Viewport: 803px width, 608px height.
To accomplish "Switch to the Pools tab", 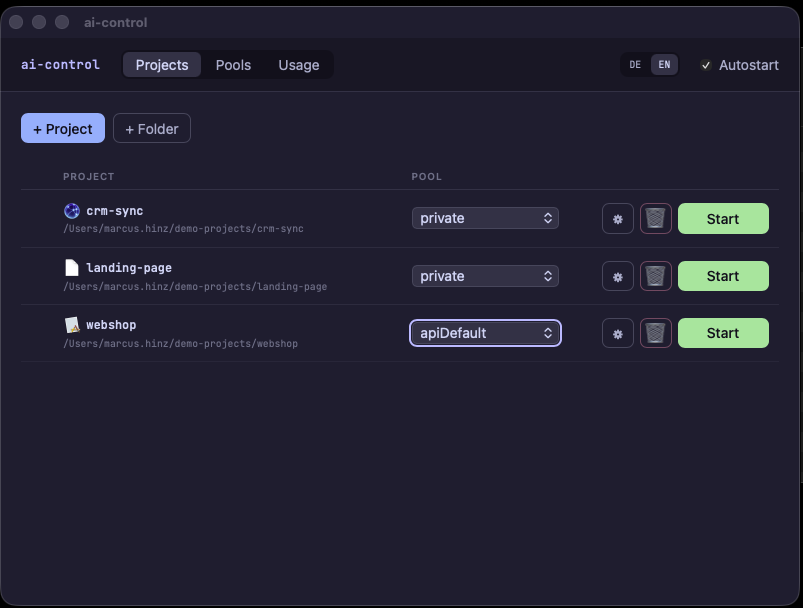I will coord(233,65).
